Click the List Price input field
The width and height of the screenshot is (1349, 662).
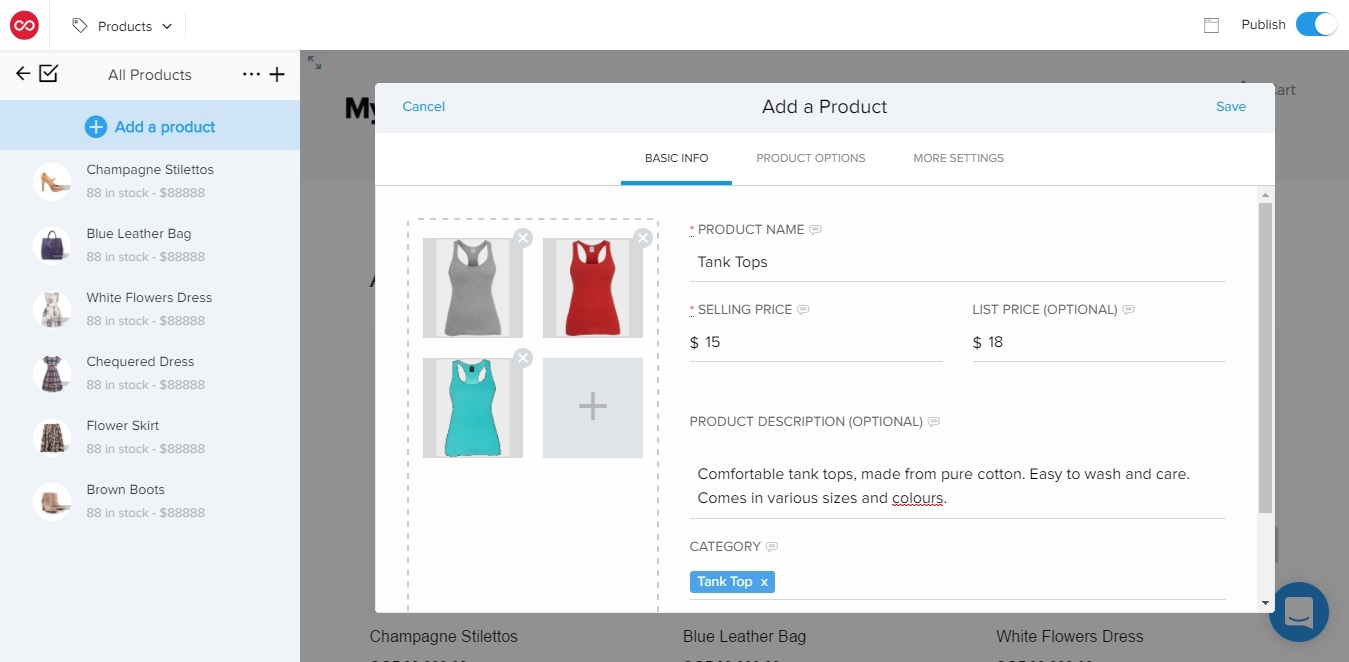pos(1099,342)
